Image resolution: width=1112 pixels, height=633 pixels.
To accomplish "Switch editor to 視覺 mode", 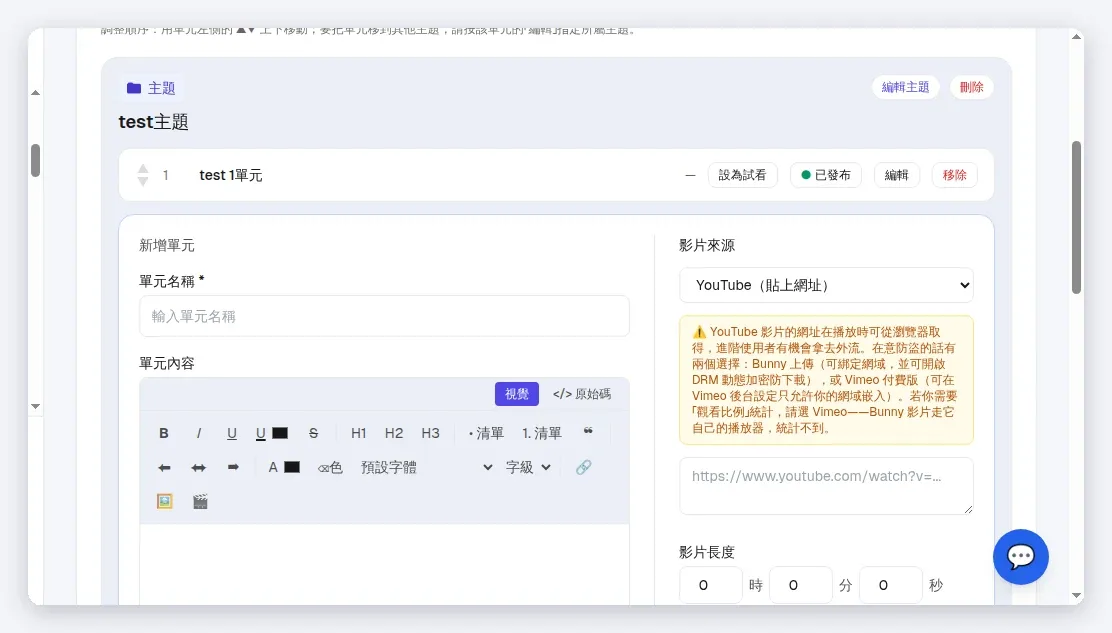I will pyautogui.click(x=517, y=394).
